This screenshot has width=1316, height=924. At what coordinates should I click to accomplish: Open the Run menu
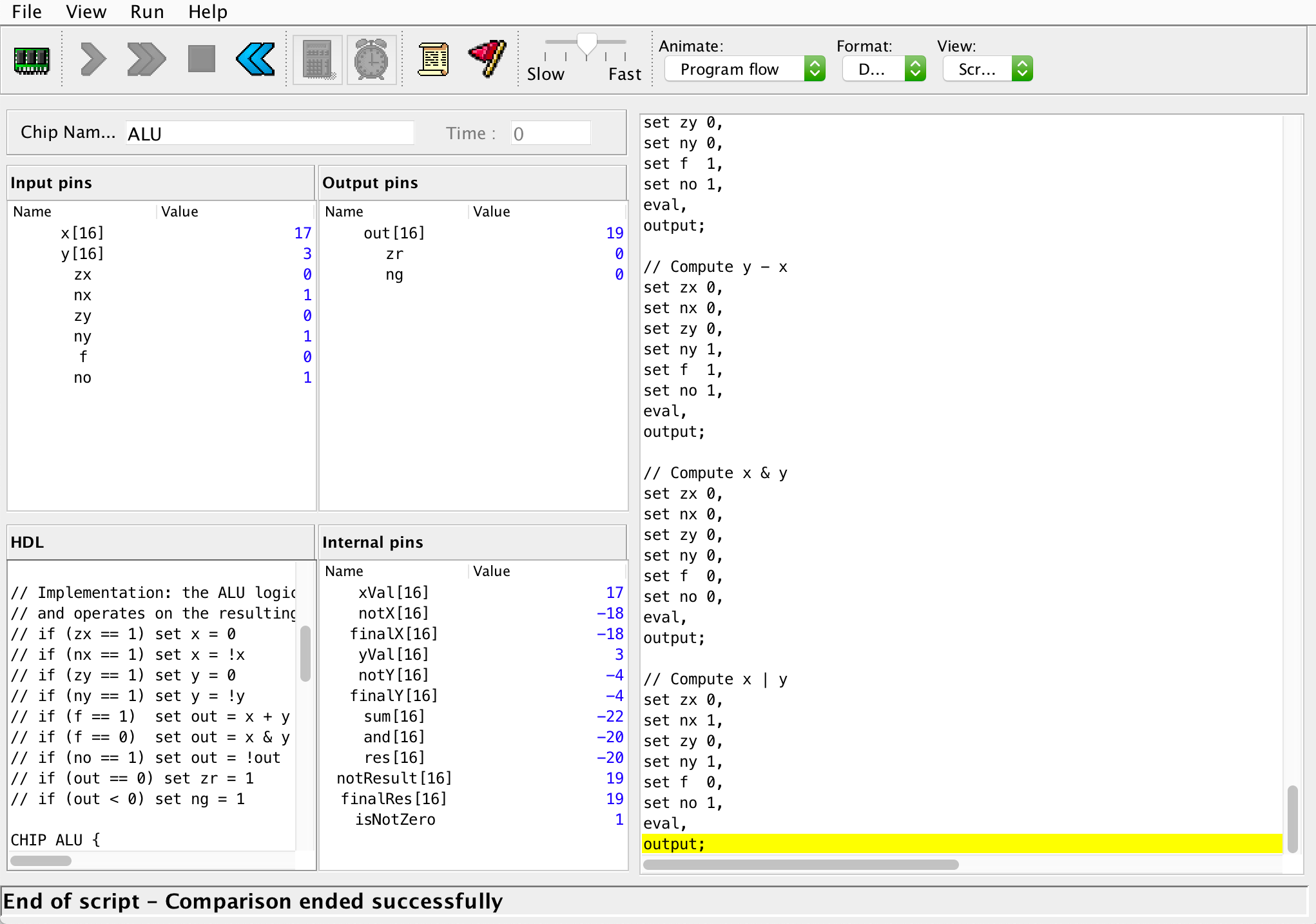[147, 12]
